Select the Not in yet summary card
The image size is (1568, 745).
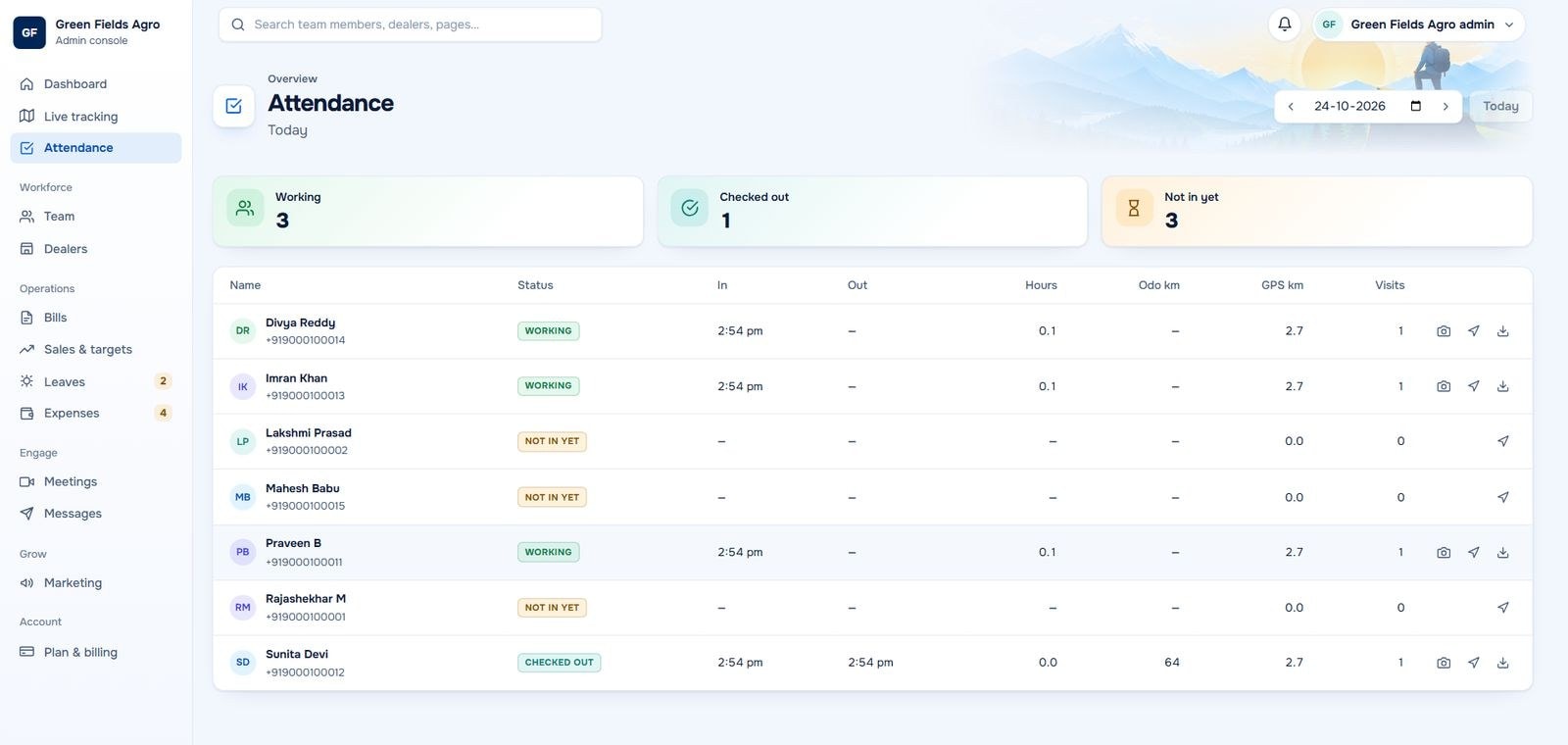[x=1317, y=212]
